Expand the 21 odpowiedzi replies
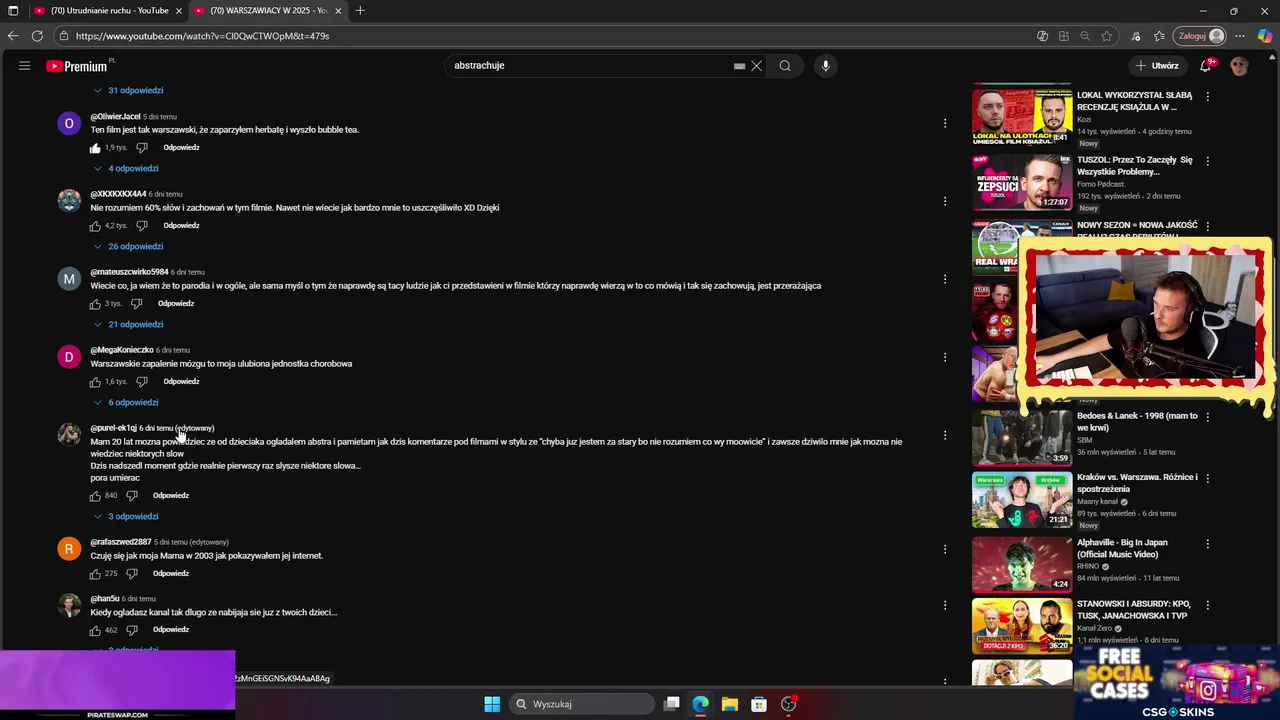This screenshot has width=1280, height=720. click(128, 324)
